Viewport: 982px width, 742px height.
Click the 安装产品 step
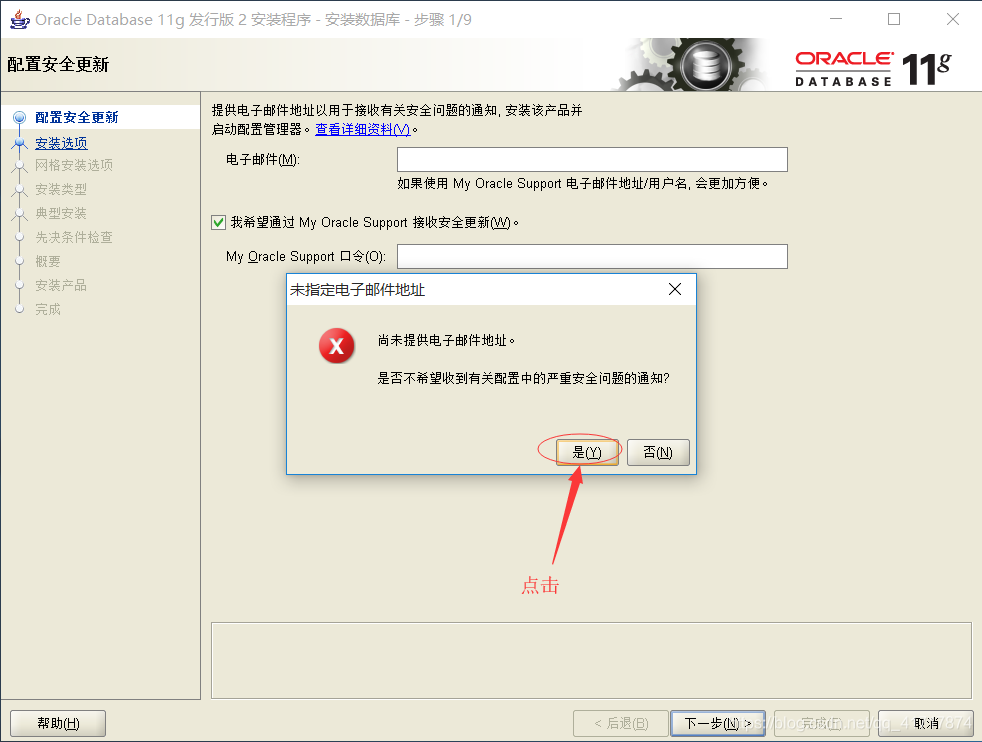61,286
